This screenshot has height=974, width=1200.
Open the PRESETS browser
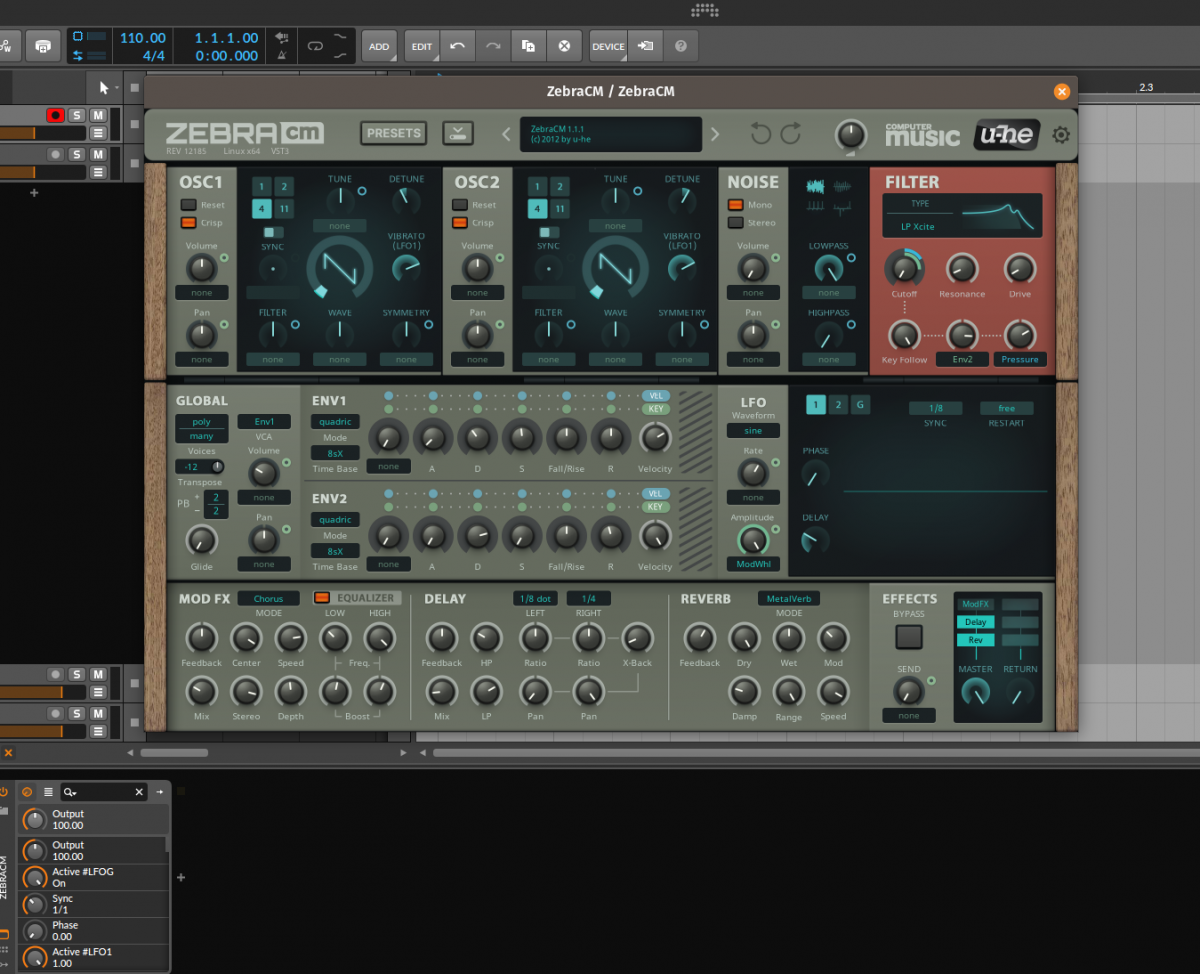(393, 133)
